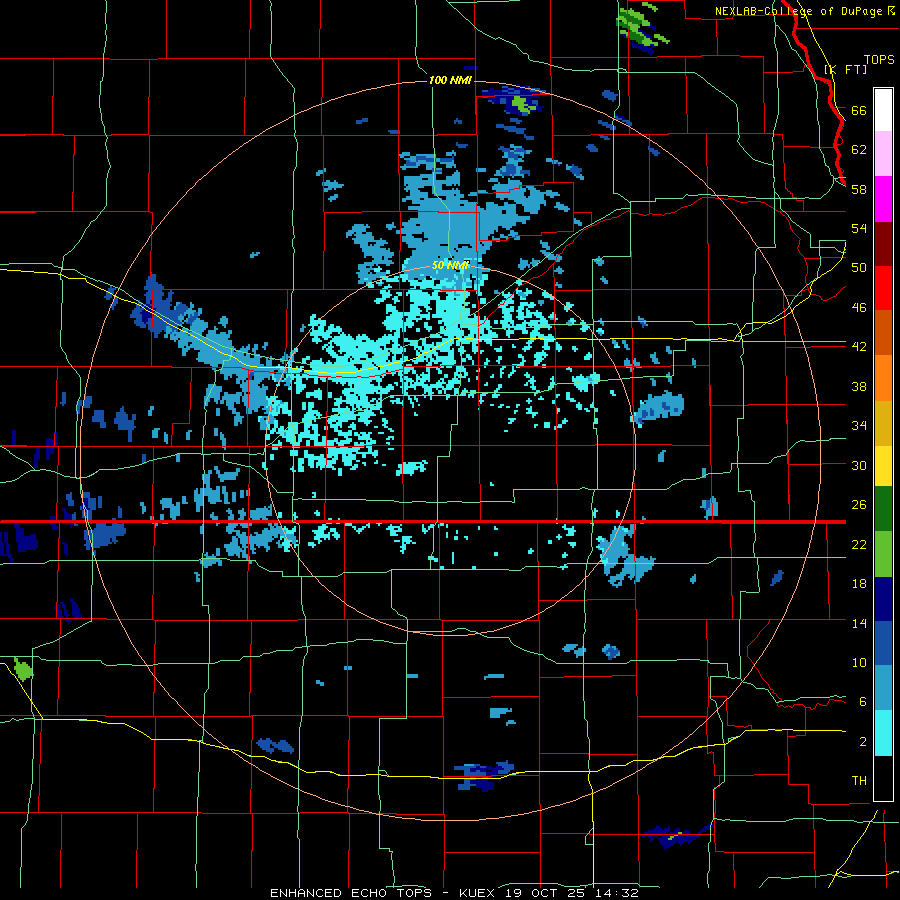Pick the dark red legend color band
Image resolution: width=900 pixels, height=900 pixels.
tap(883, 243)
